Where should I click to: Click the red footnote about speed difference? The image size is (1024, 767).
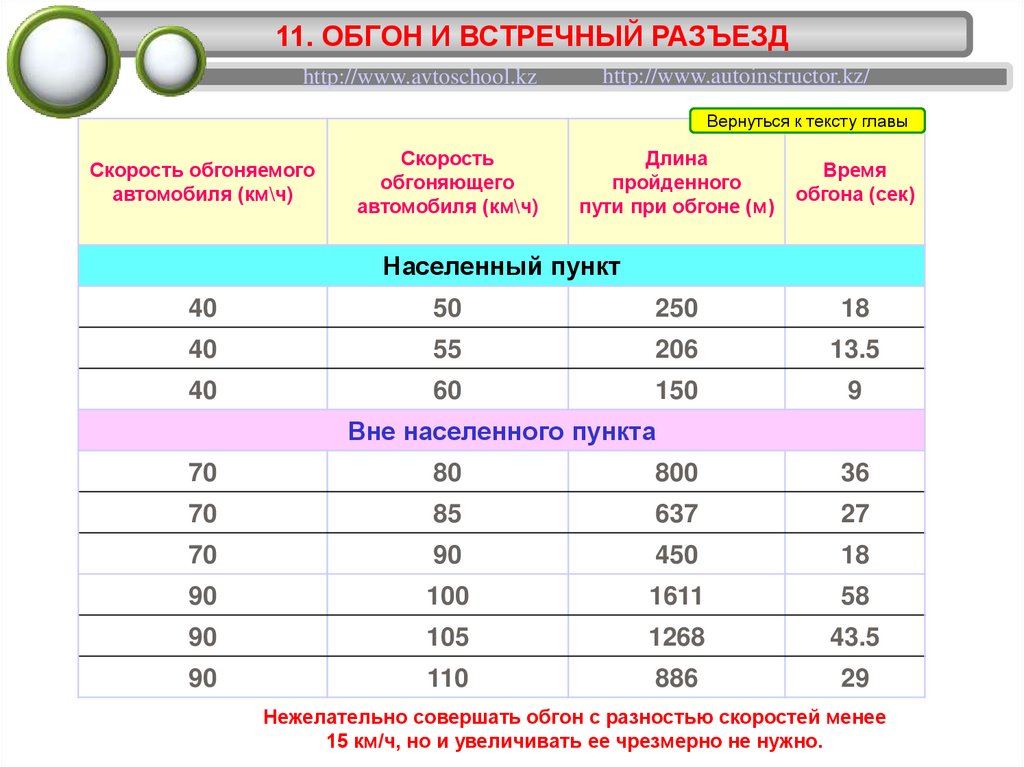point(574,729)
